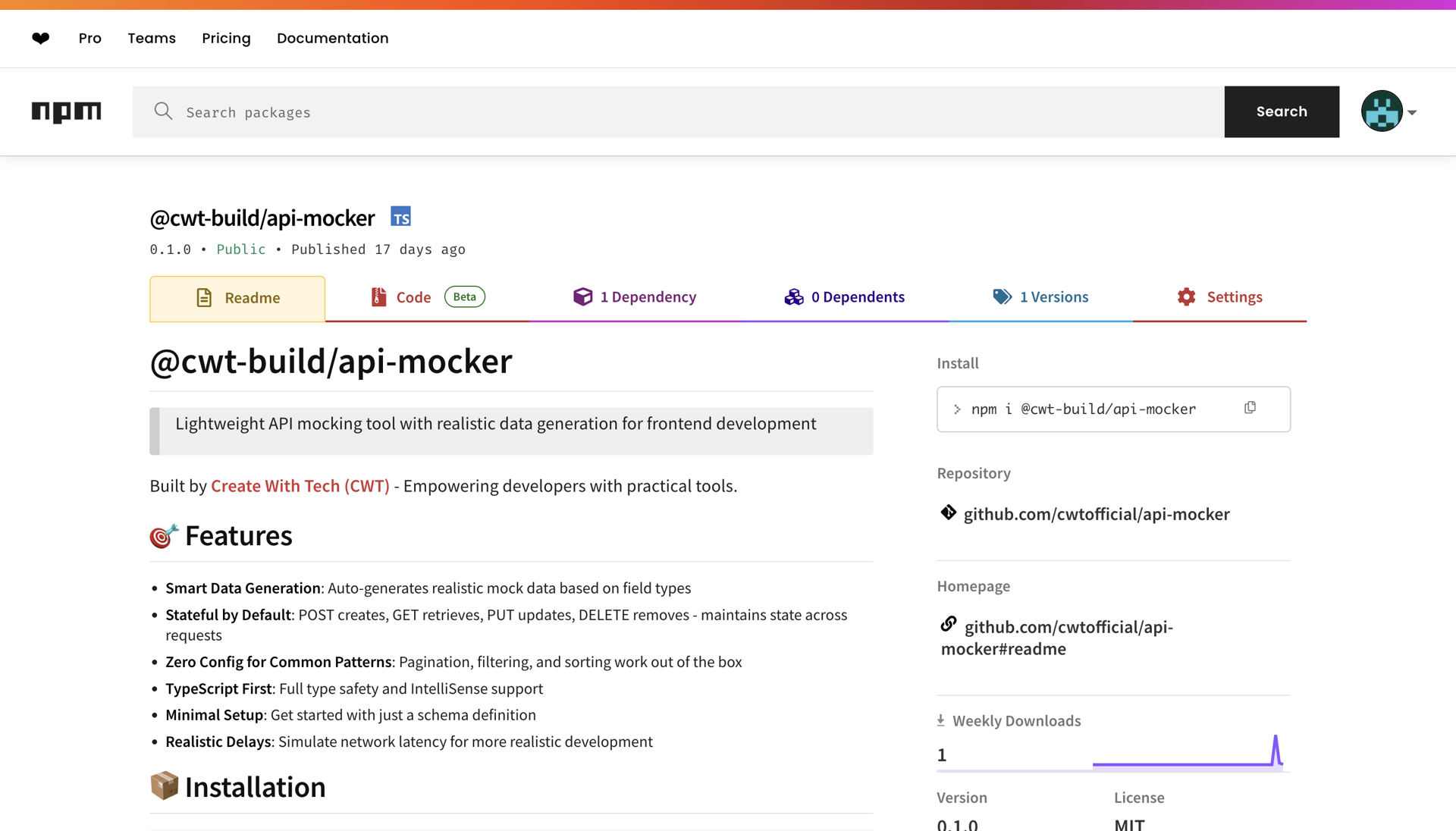Click the npm i @cwt-build/api-mocker command text
Screen dimensions: 1456x831
[x=1083, y=409]
